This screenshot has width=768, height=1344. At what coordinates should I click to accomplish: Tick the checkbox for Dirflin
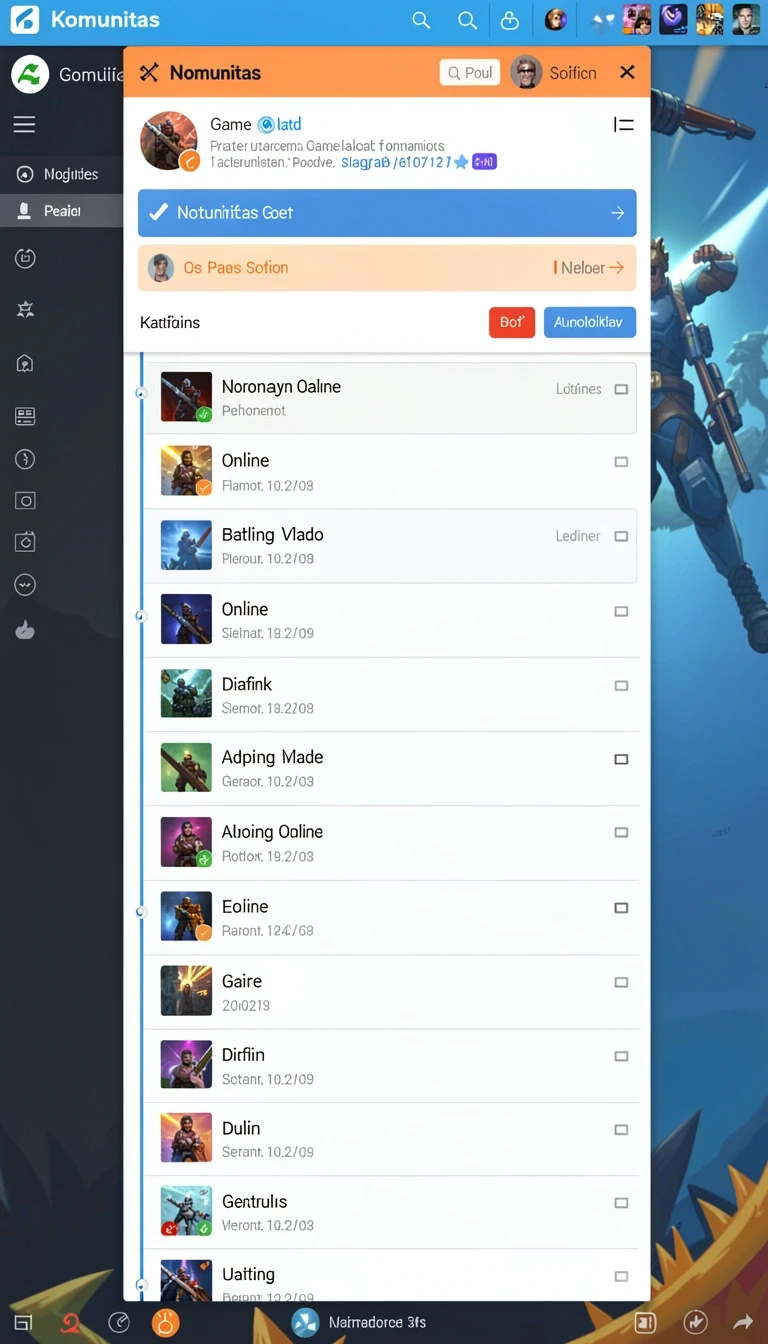pyautogui.click(x=621, y=1056)
